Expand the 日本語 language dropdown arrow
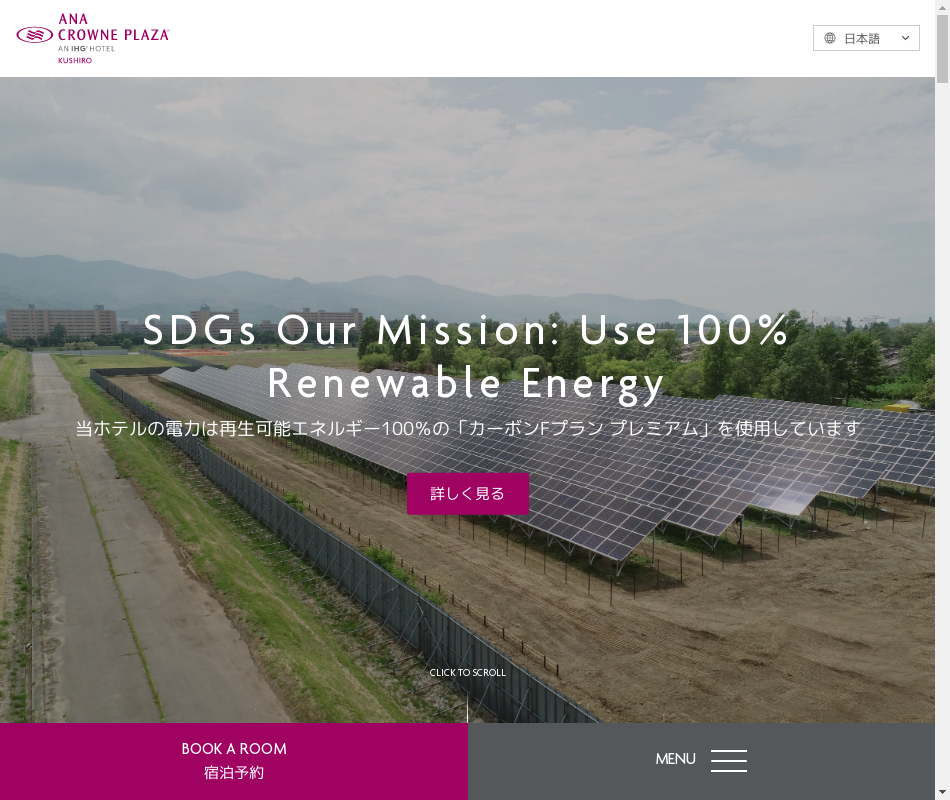The width and height of the screenshot is (950, 800). (905, 38)
